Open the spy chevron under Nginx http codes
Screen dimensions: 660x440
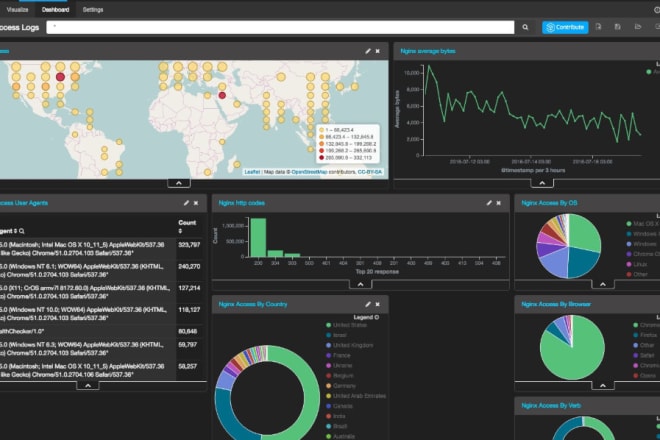(361, 284)
